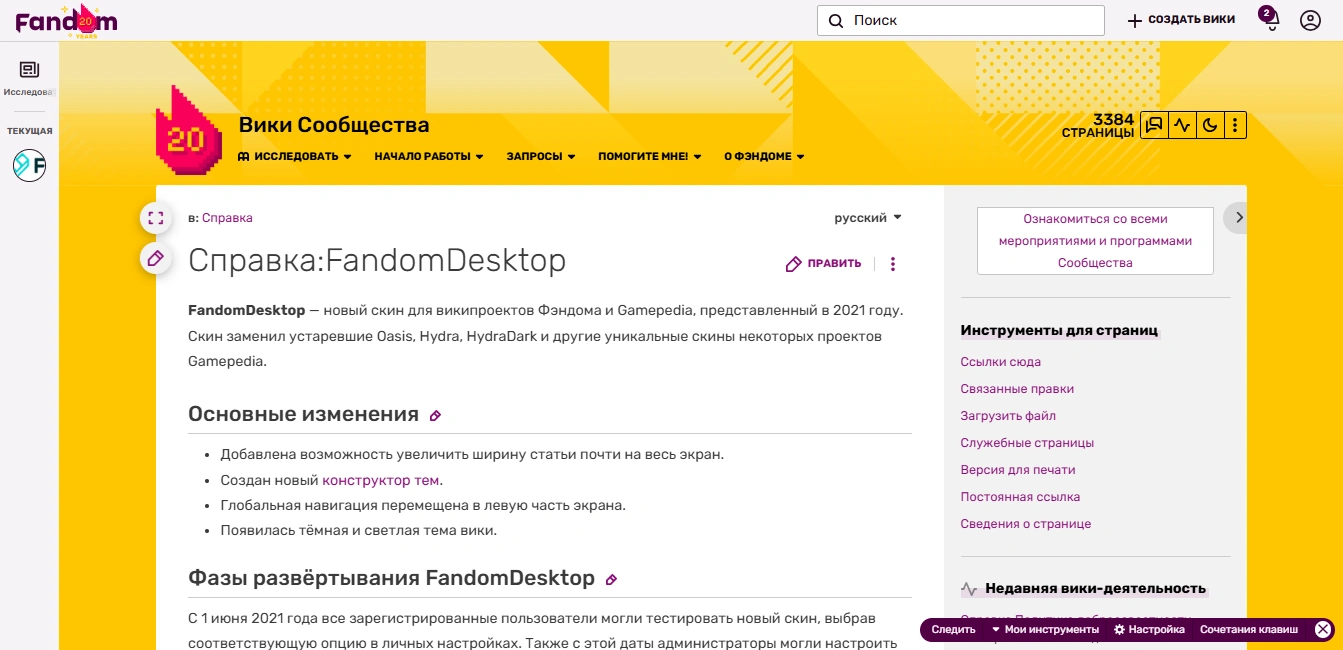Edit the Основные изменения section pencil
1343x650 pixels.
435,415
